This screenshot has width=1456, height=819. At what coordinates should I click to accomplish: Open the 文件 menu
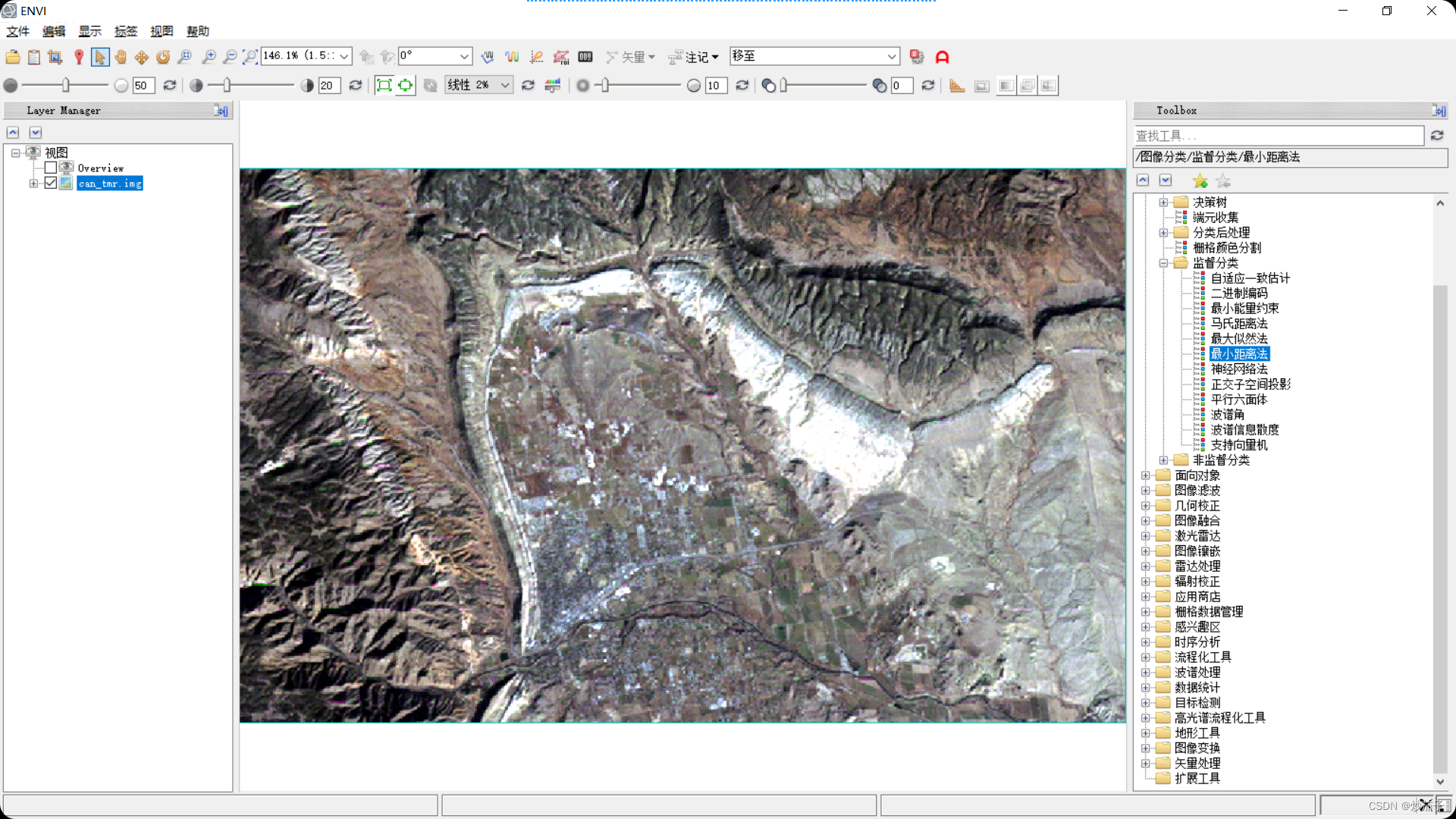(17, 31)
